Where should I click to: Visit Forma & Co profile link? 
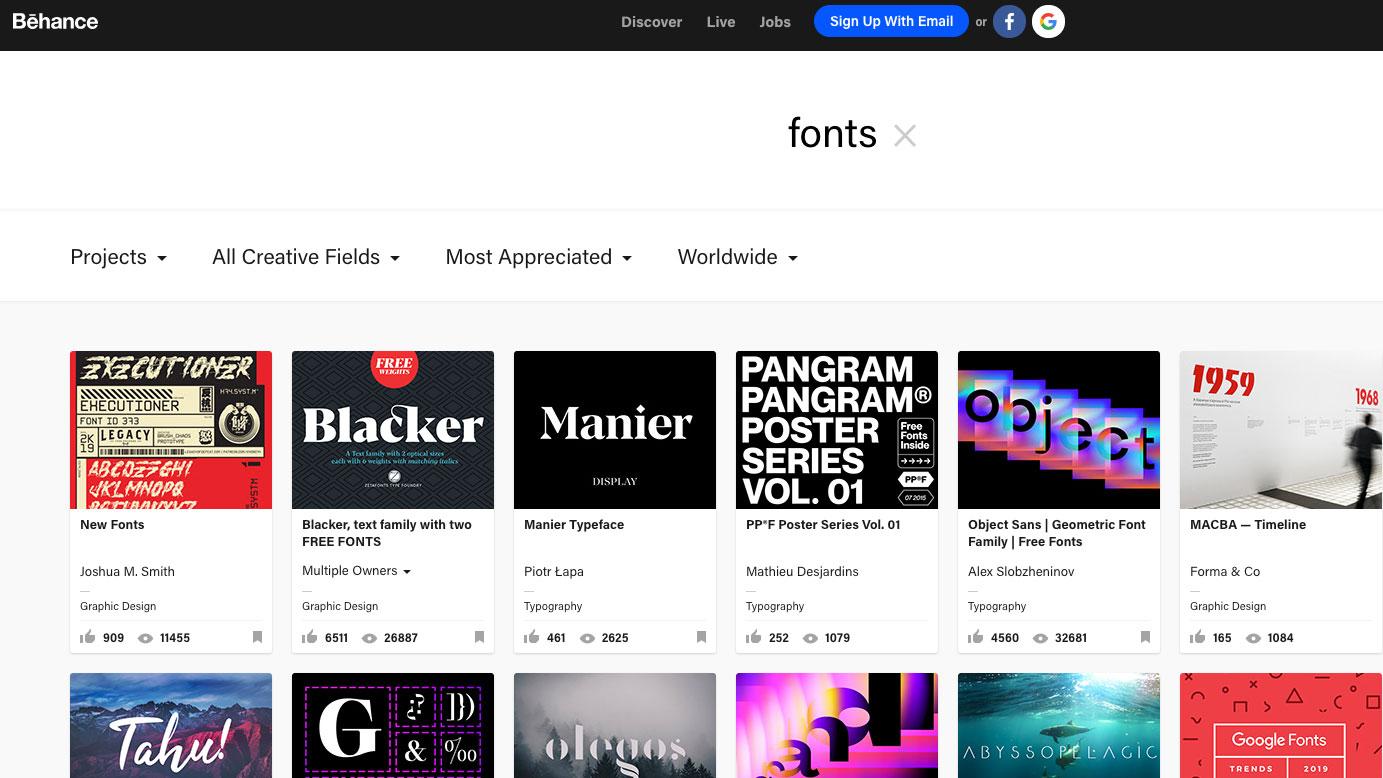point(1225,571)
